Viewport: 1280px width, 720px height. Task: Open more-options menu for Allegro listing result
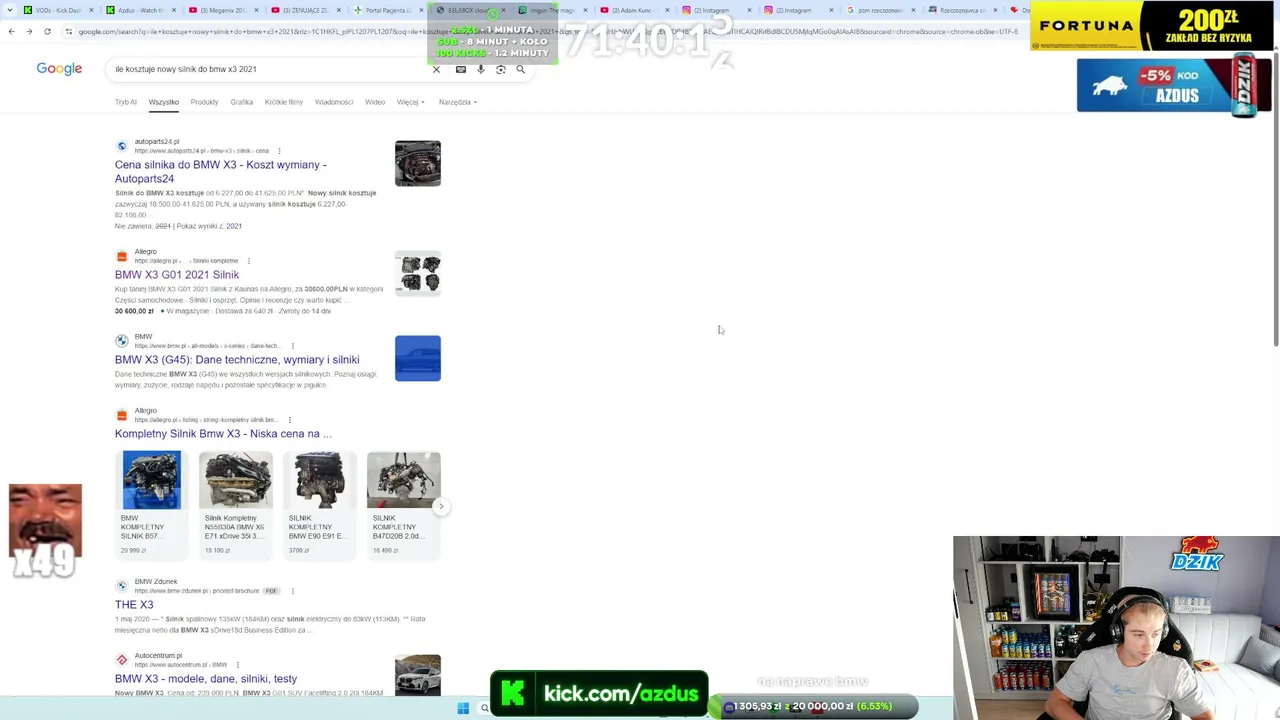tap(289, 420)
